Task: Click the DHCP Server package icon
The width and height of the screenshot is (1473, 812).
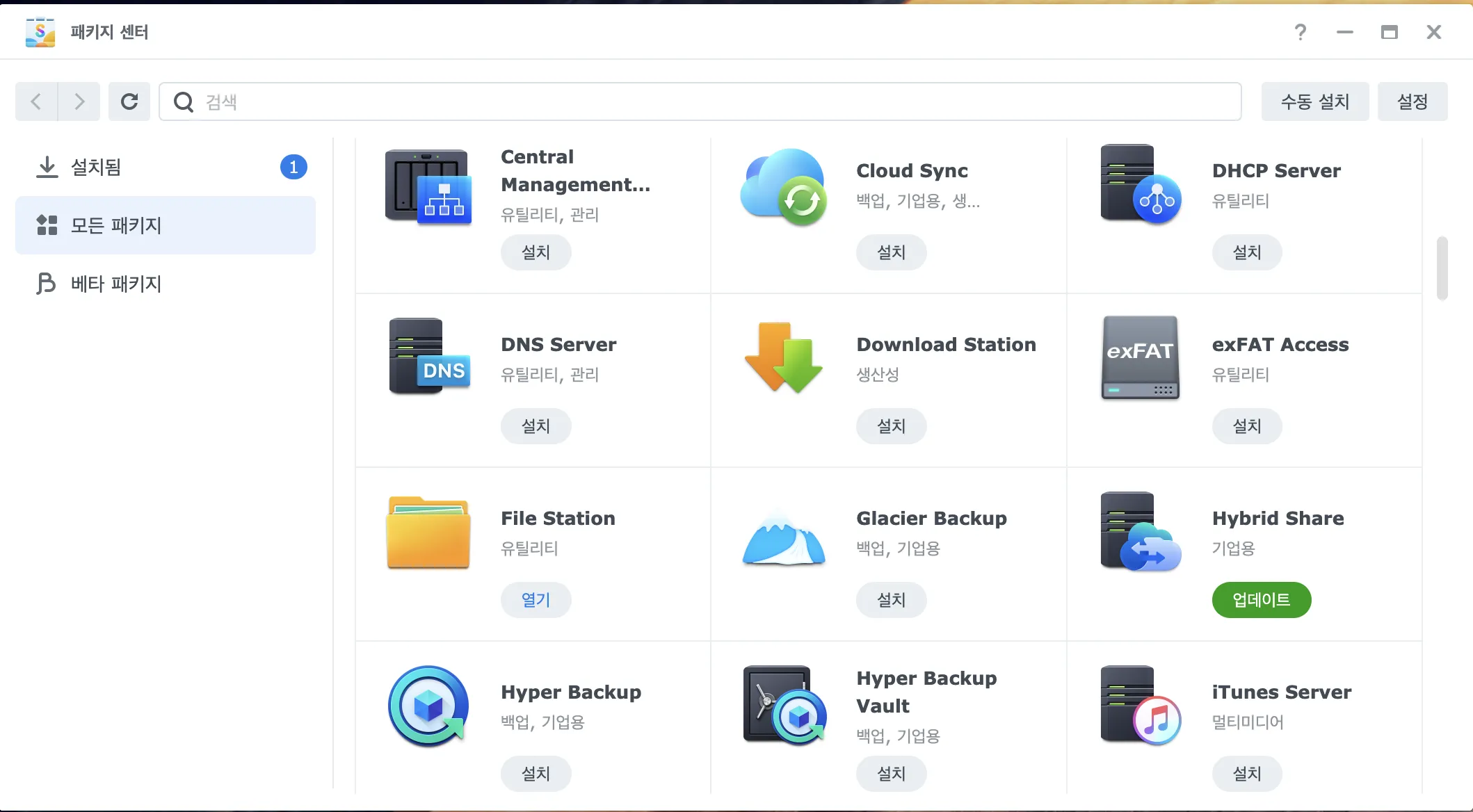Action: click(x=1141, y=184)
